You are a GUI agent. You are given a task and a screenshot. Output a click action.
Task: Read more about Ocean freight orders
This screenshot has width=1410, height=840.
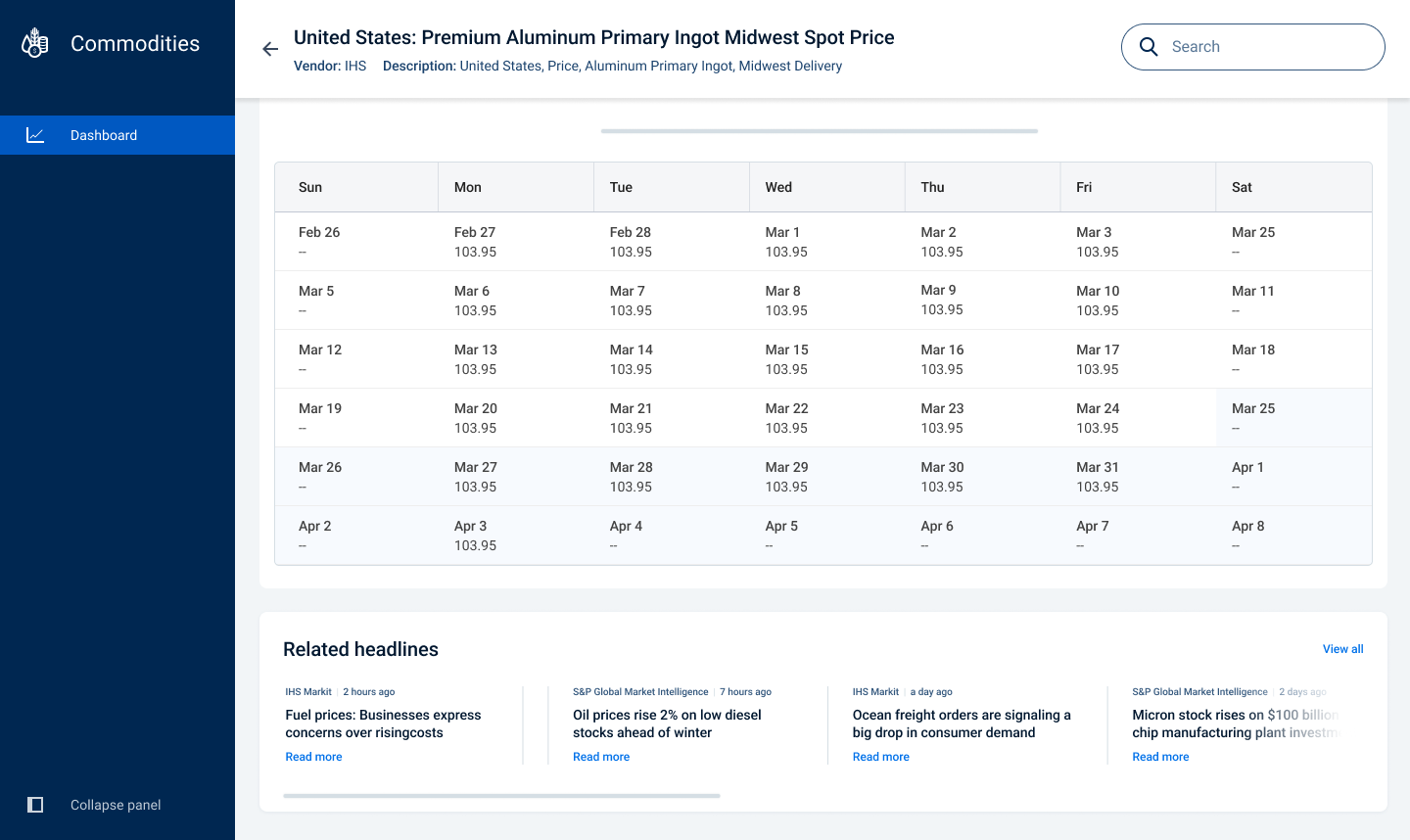pyautogui.click(x=880, y=756)
